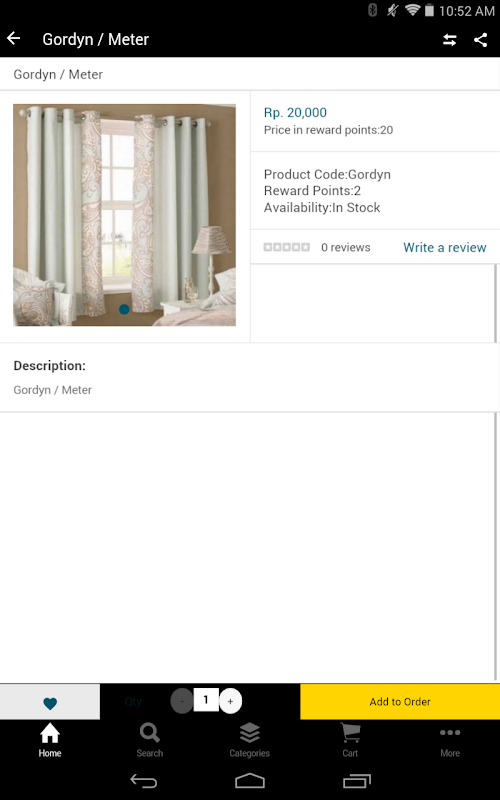This screenshot has height=800, width=500.
Task: Open the Cart tab
Action: (350, 740)
